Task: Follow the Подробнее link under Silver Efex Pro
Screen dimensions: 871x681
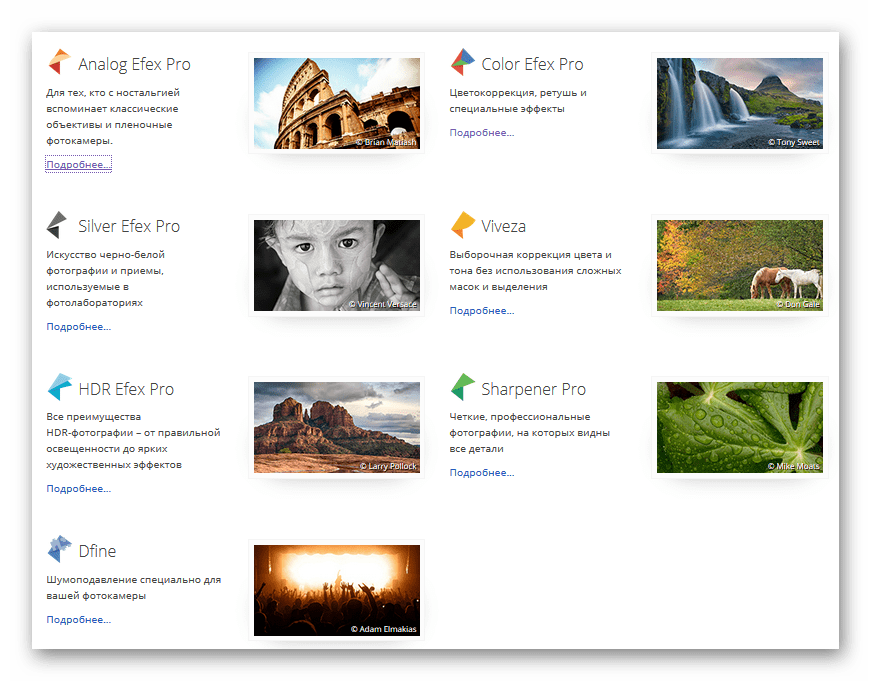Action: [x=78, y=326]
